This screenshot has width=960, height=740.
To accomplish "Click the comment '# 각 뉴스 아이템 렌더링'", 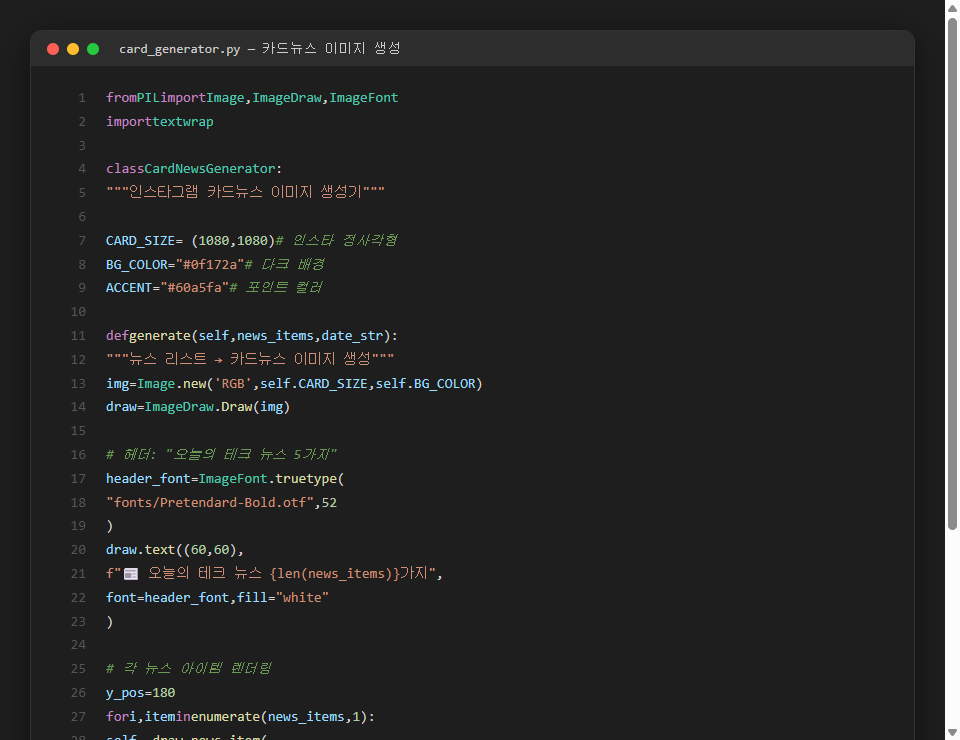I will pos(189,669).
